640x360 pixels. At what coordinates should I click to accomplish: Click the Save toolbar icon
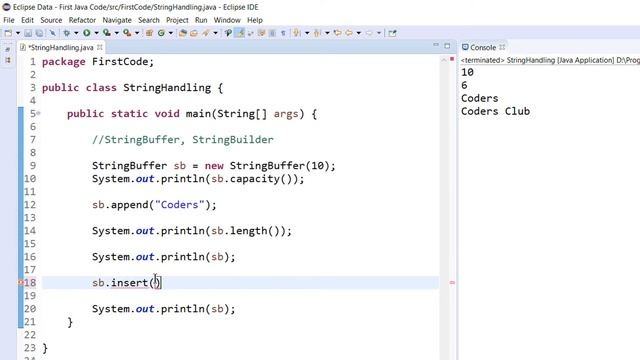[28, 33]
